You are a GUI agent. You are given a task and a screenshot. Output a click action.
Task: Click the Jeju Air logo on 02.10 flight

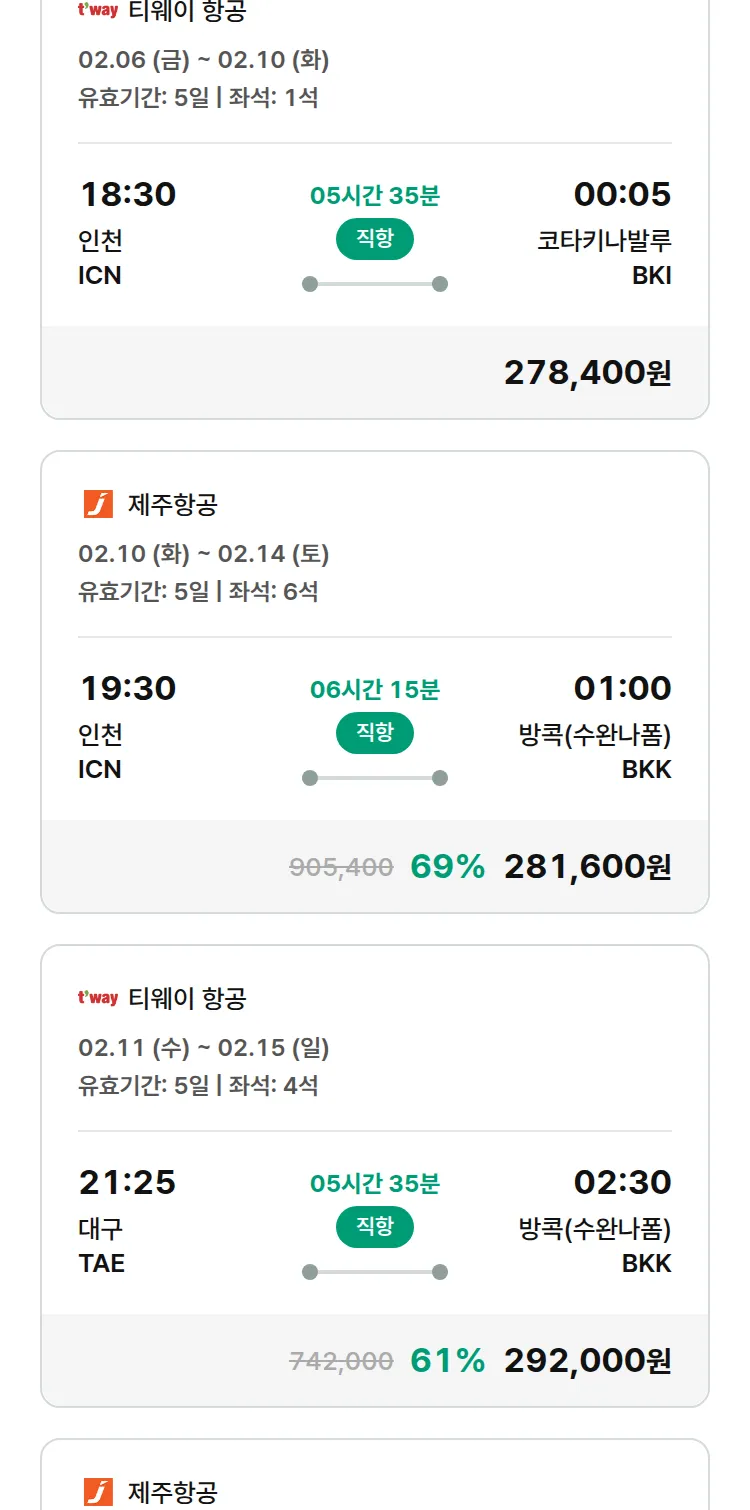click(98, 504)
